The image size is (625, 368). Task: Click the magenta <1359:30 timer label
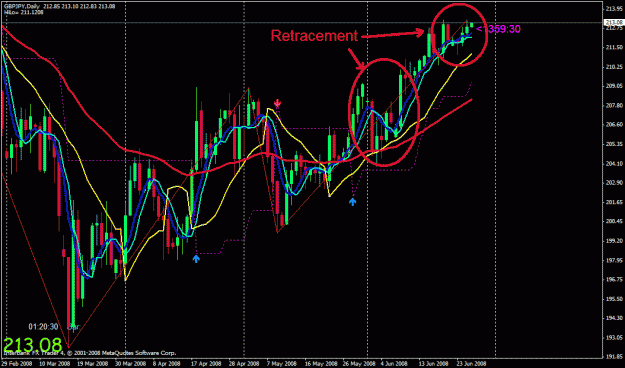498,29
